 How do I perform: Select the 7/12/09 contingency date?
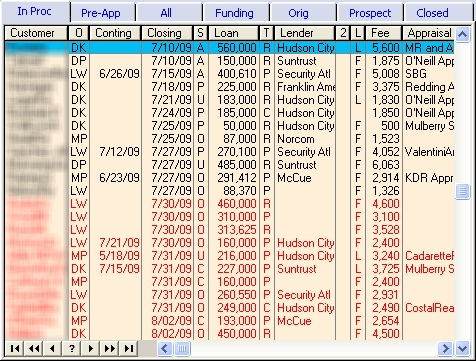coord(115,152)
